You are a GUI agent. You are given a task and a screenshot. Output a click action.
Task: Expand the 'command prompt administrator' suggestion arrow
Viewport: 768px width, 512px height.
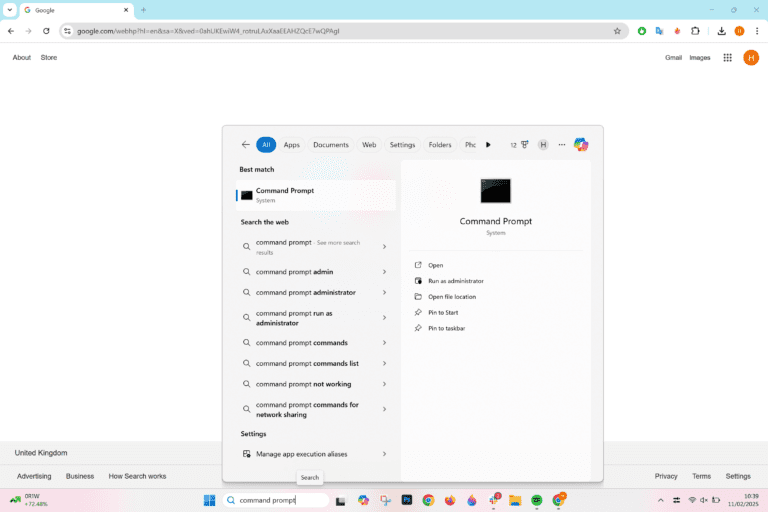point(384,292)
